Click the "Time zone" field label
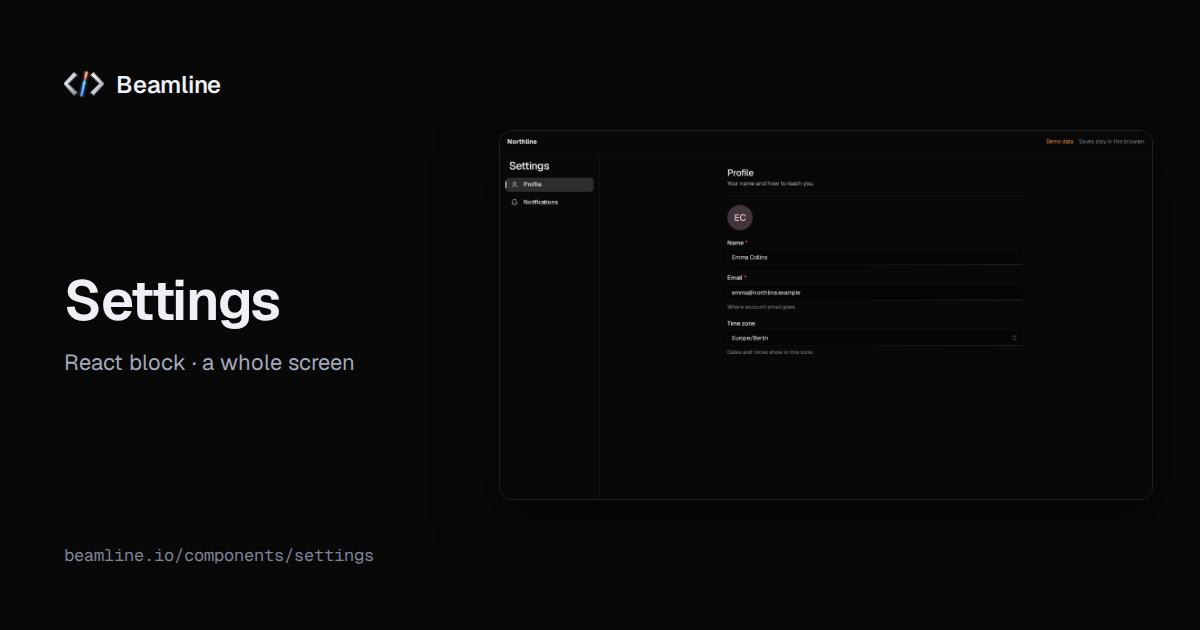Viewport: 1200px width, 630px height. tap(741, 323)
